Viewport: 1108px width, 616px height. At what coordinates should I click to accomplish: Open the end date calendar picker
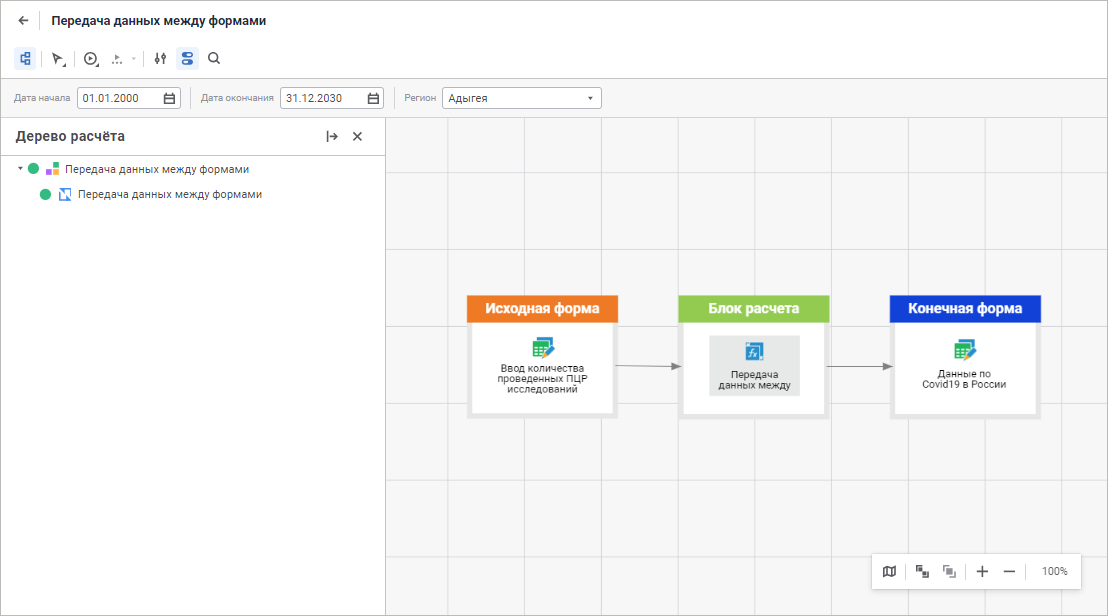click(373, 98)
